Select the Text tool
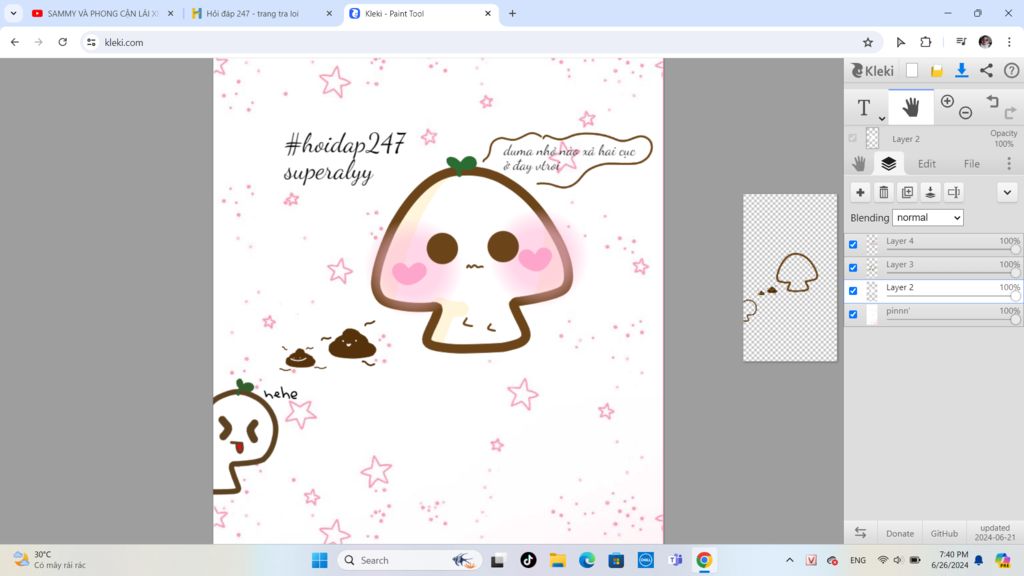This screenshot has width=1024, height=576. [864, 107]
